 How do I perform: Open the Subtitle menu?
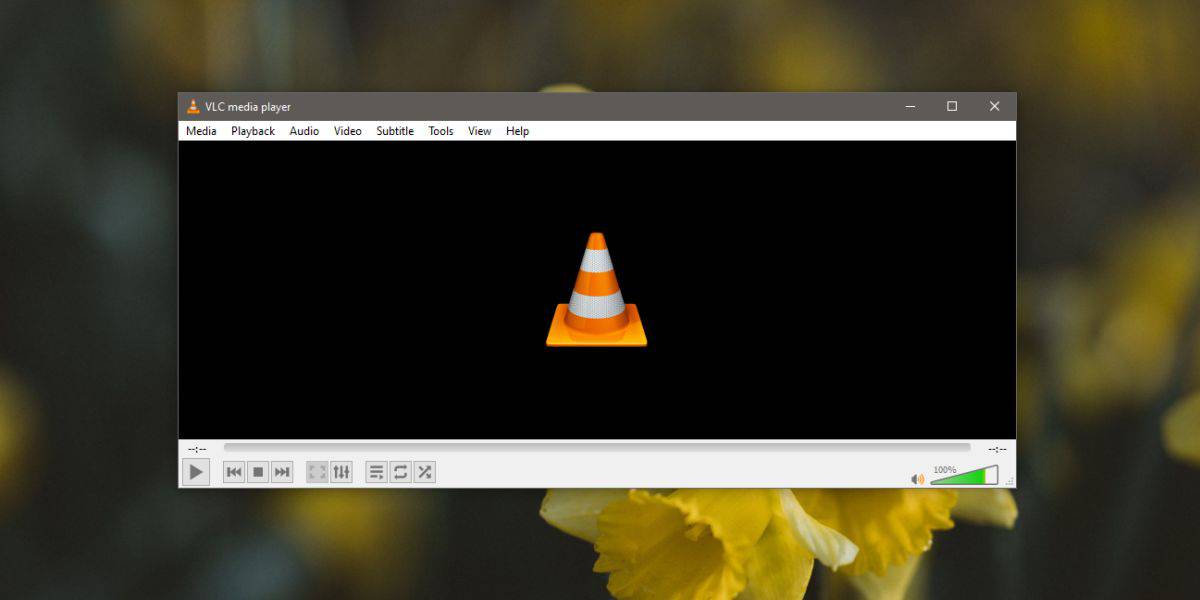pos(395,131)
